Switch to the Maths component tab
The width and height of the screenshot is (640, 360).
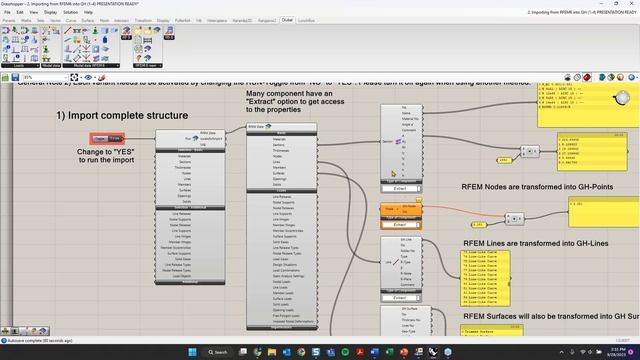pos(26,20)
